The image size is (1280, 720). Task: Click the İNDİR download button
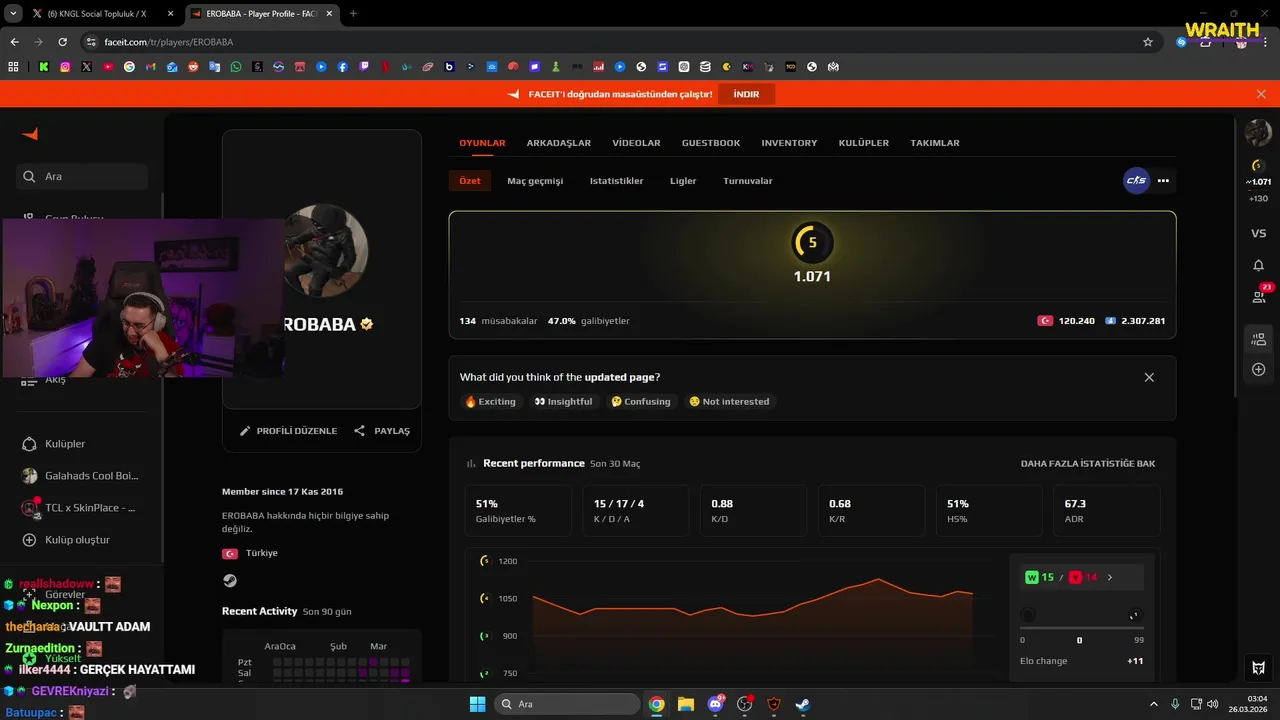[x=746, y=94]
